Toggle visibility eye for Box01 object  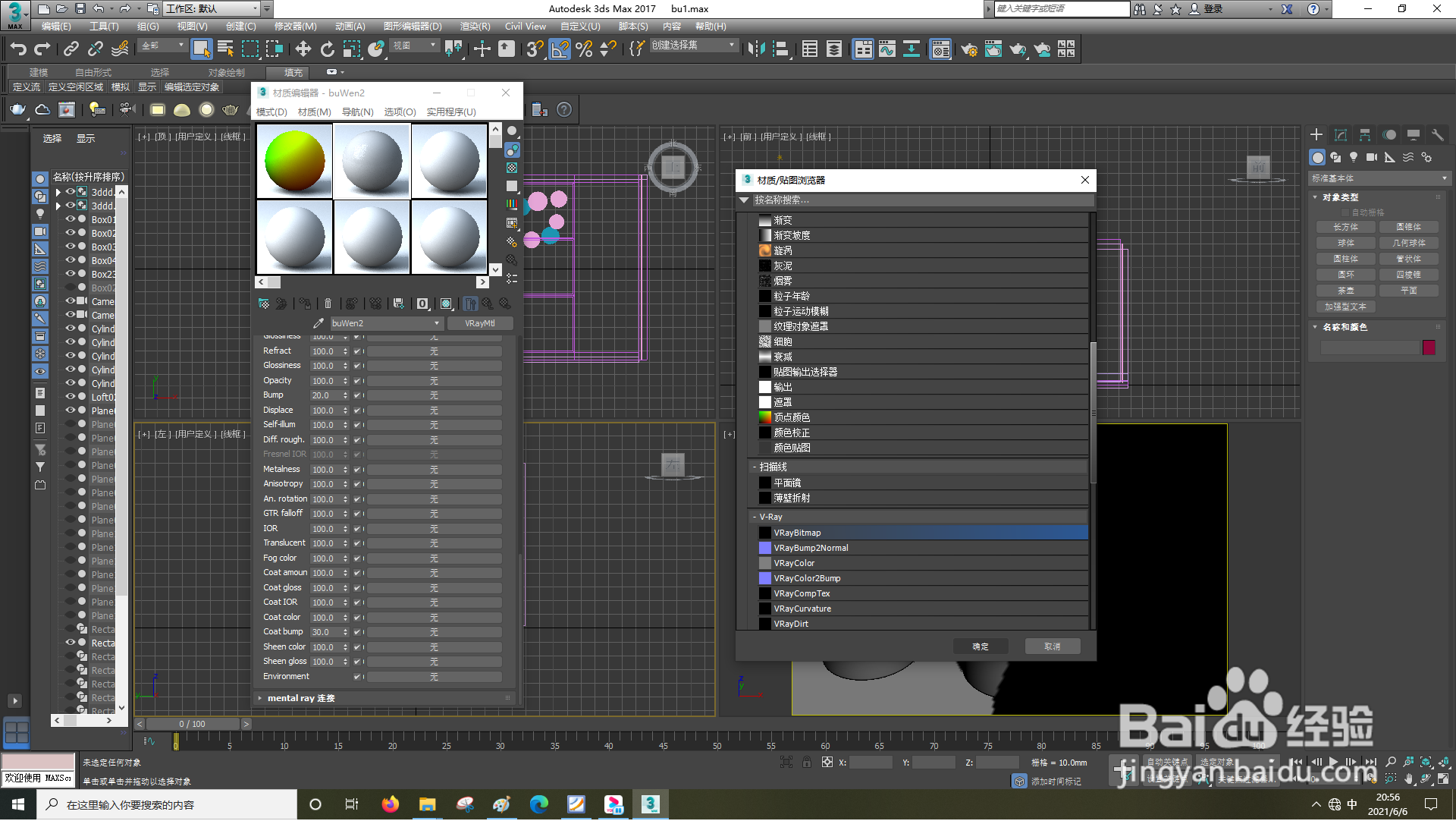point(71,219)
